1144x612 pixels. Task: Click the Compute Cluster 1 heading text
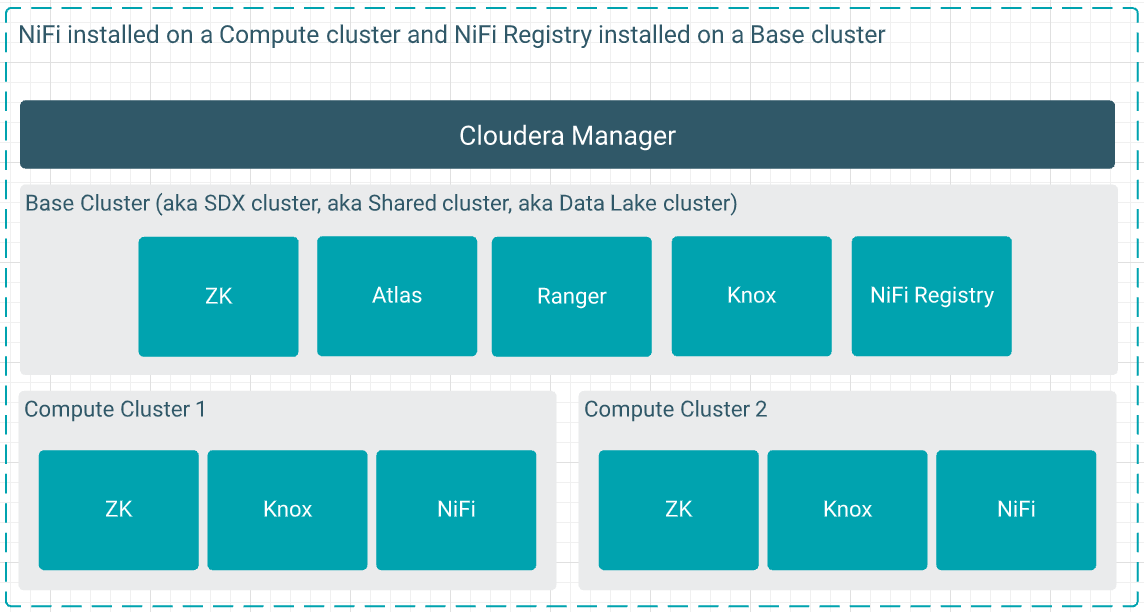click(x=115, y=409)
